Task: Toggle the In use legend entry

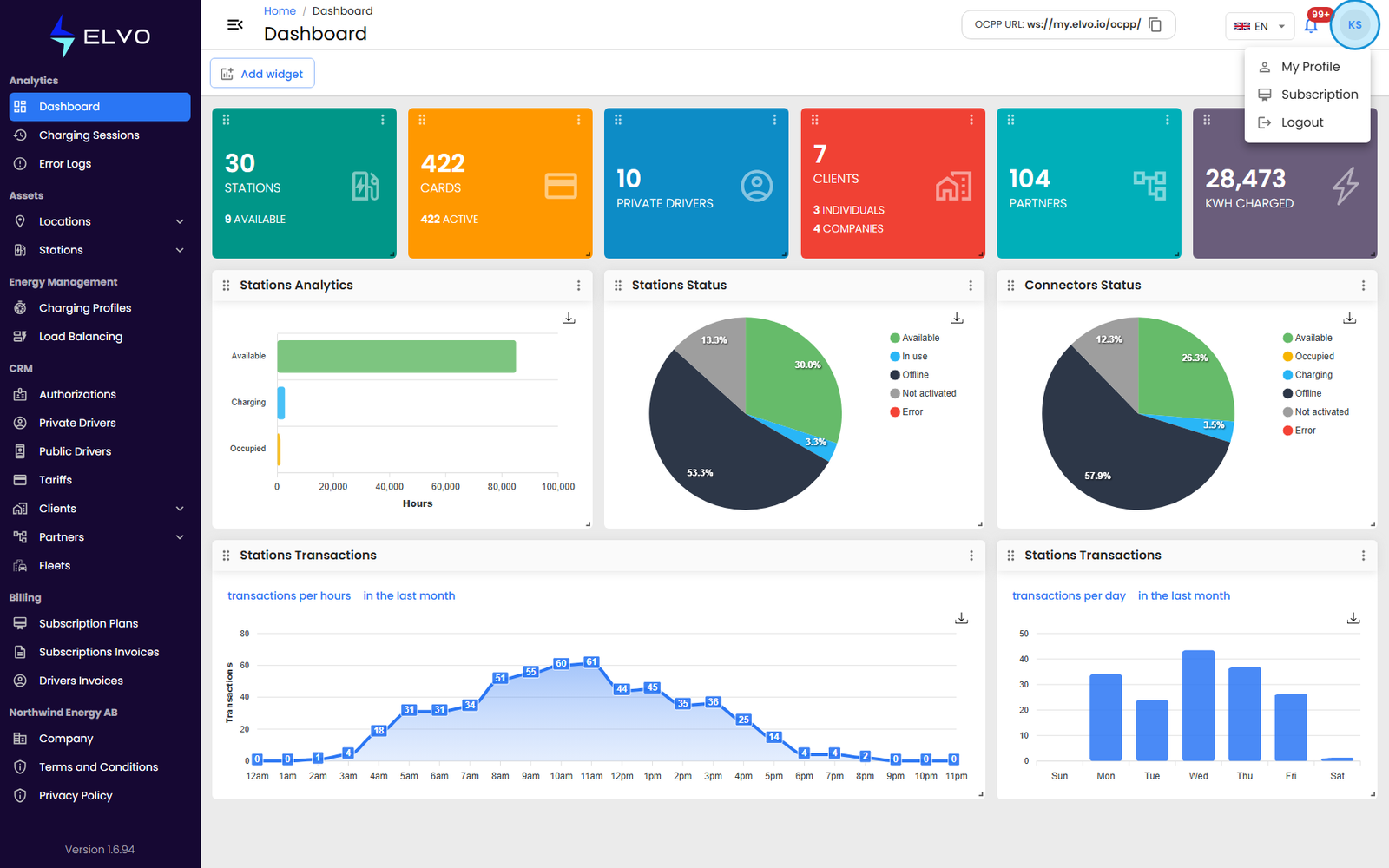Action: click(x=909, y=357)
